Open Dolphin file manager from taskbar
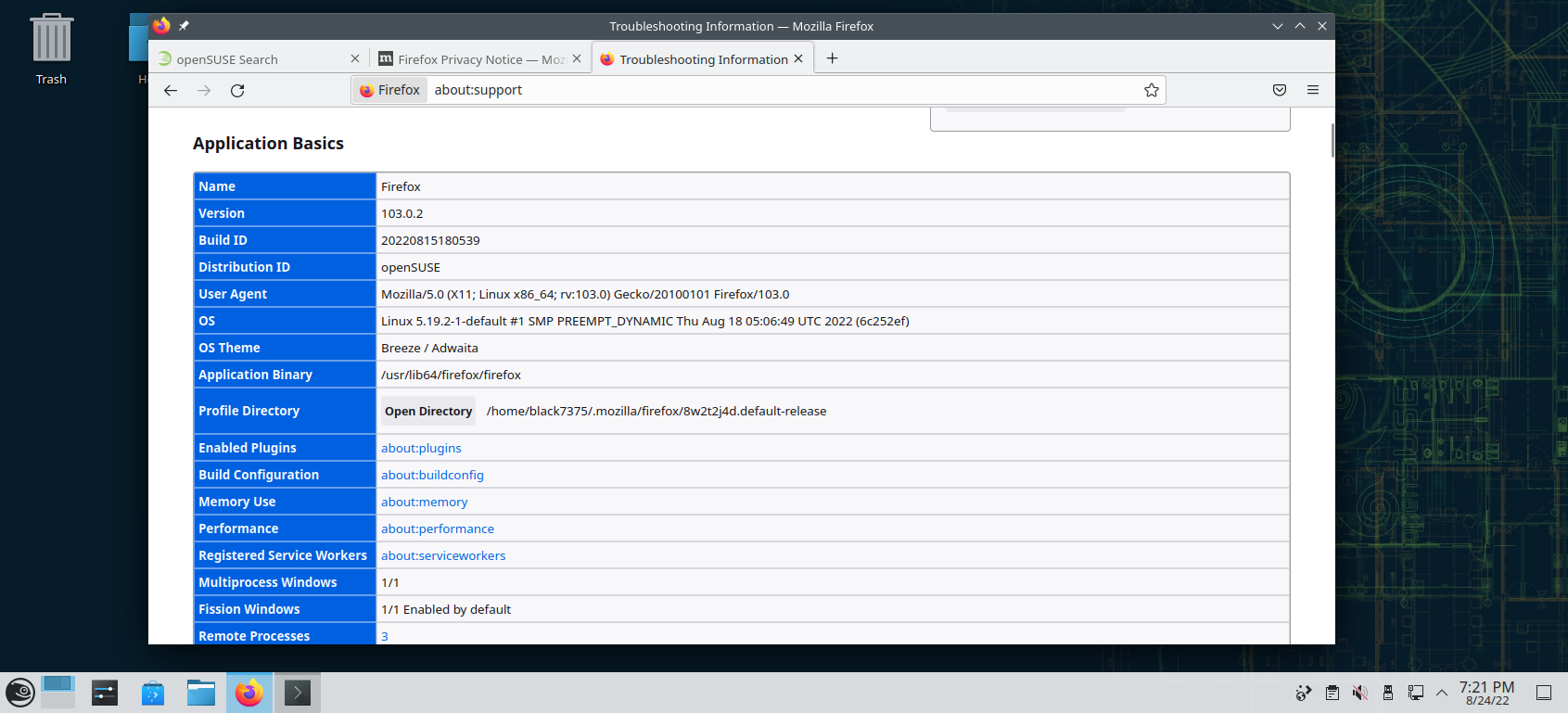Screen dimensions: 1568x713 tap(201, 693)
